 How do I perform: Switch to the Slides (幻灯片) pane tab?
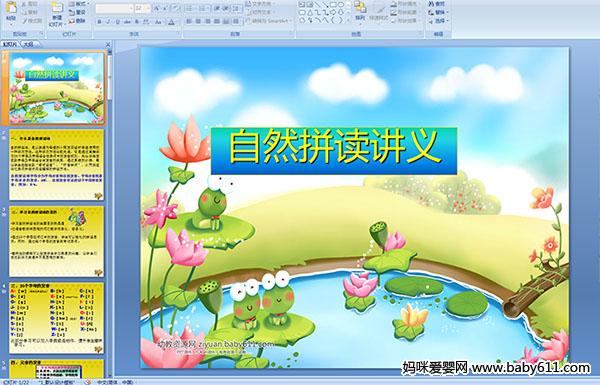10,44
